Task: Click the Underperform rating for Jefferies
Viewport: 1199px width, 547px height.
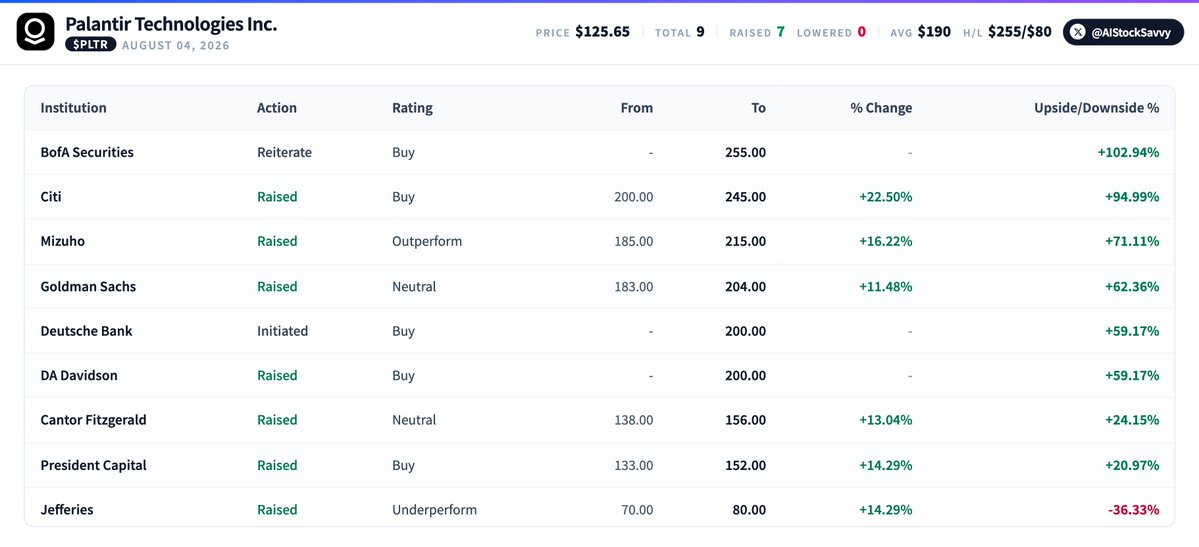Action: (434, 509)
